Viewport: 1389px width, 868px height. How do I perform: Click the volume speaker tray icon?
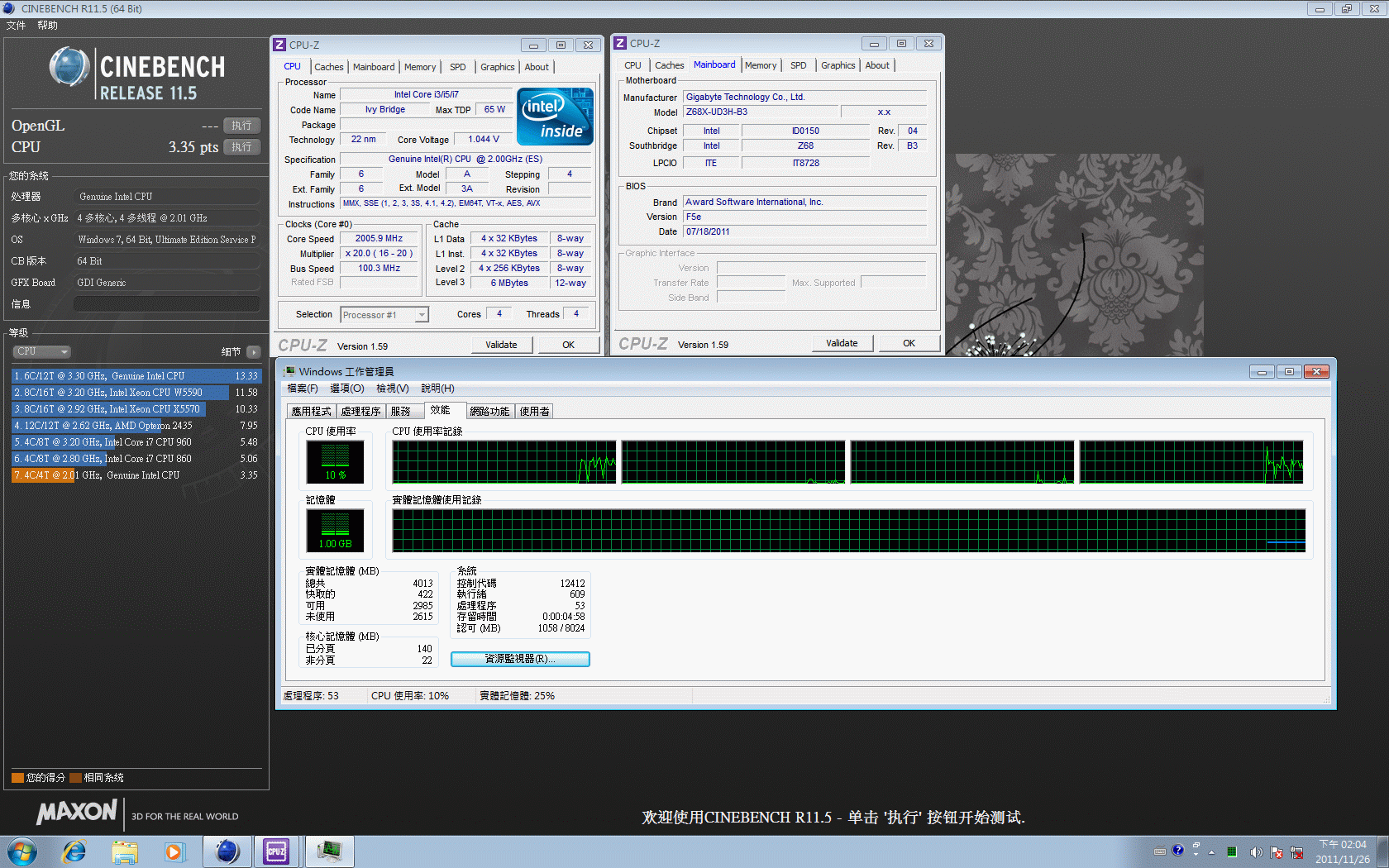click(1256, 852)
